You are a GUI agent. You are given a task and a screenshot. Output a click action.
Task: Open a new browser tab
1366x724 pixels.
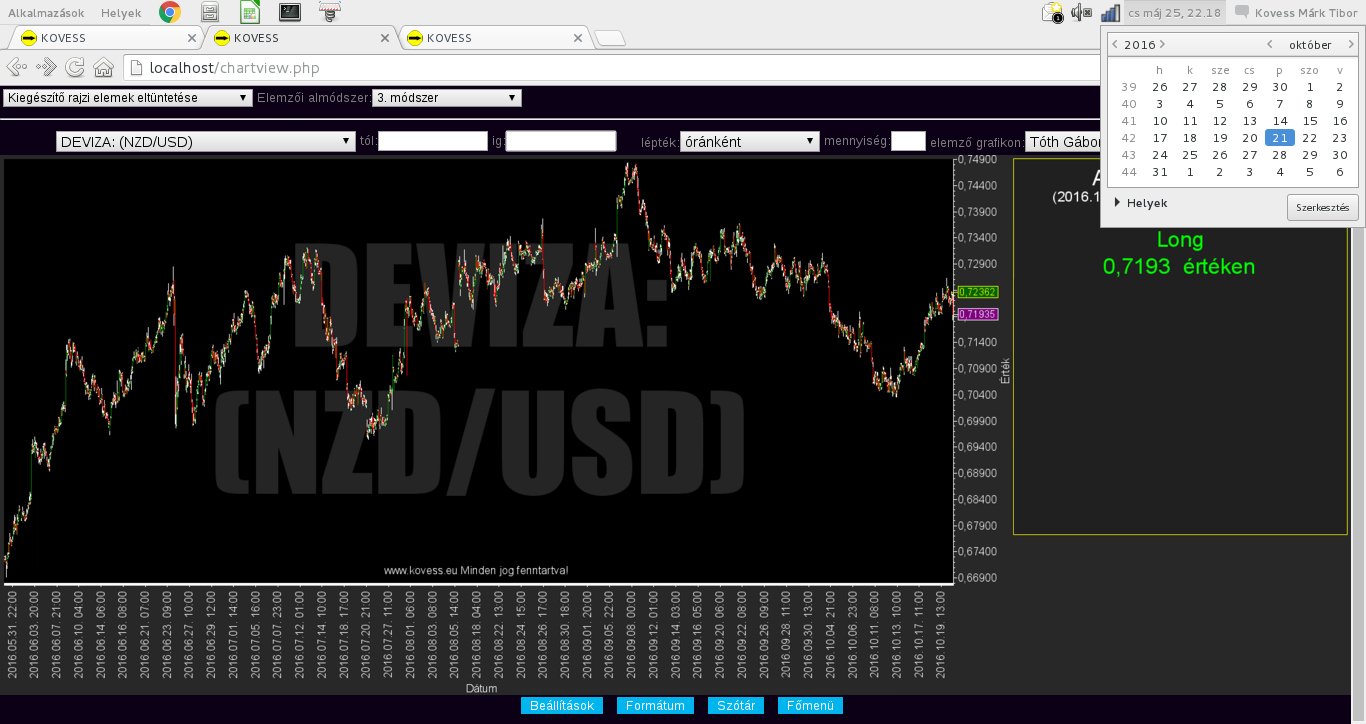tap(610, 38)
